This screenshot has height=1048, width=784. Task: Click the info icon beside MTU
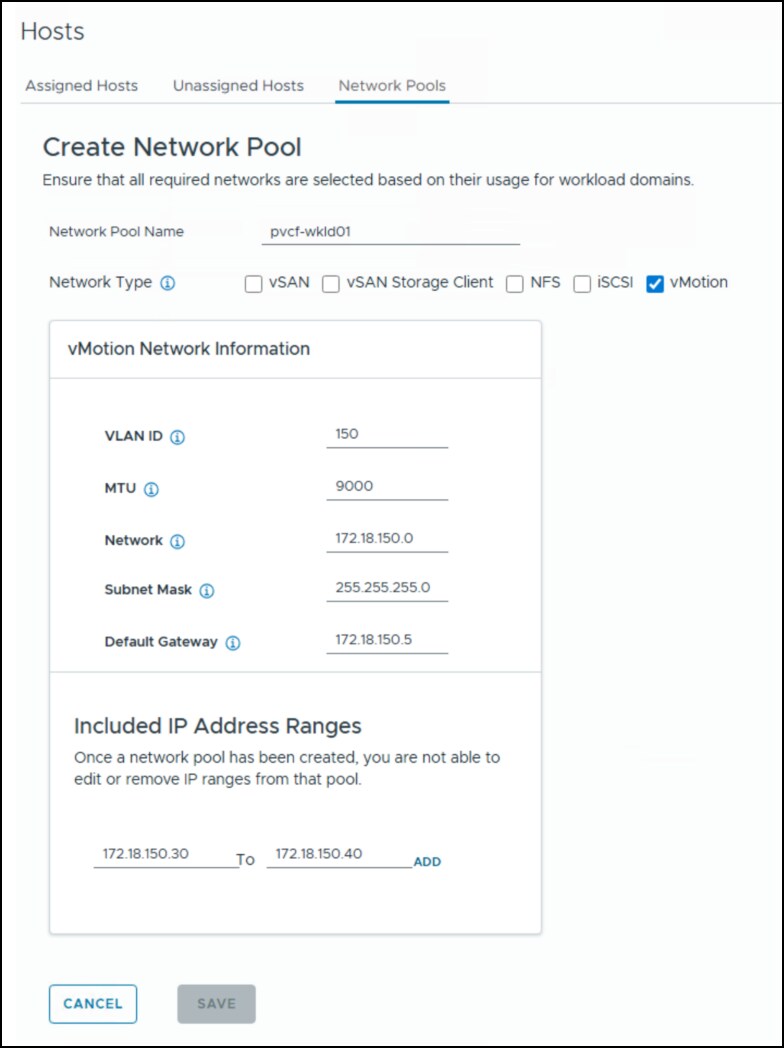coord(152,490)
